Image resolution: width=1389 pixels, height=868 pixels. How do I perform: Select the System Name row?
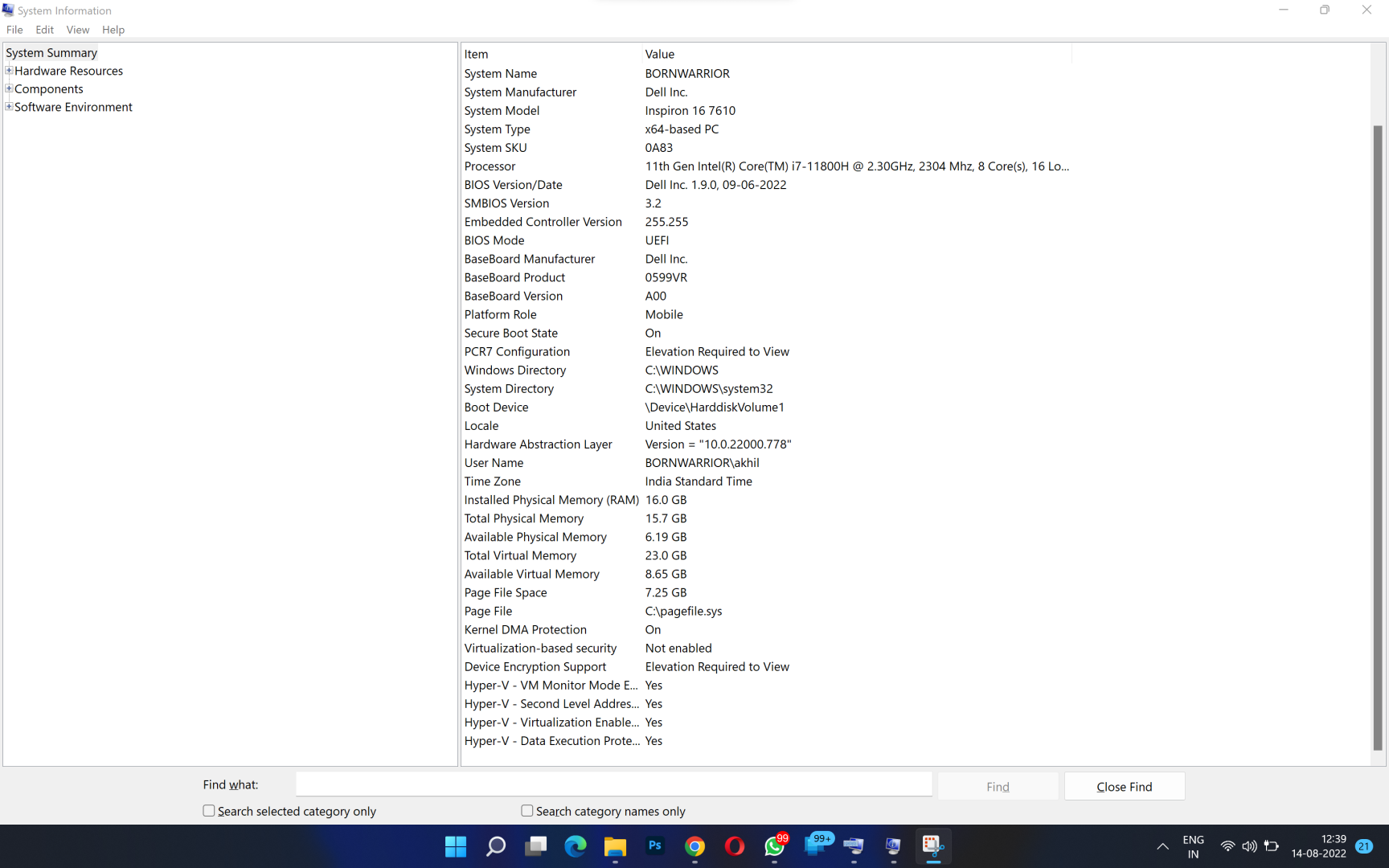click(x=766, y=73)
